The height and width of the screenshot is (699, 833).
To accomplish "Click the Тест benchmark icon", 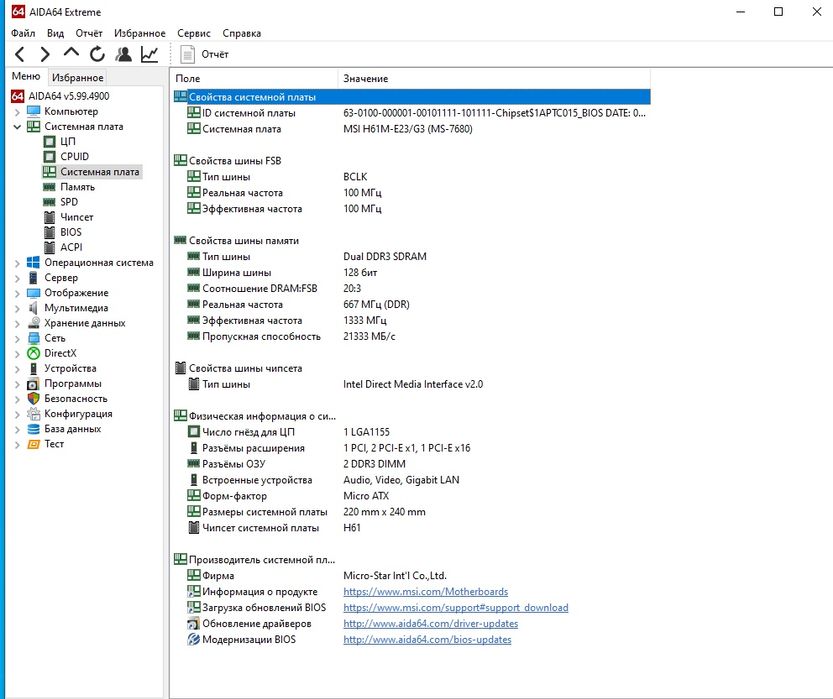I will click(x=33, y=444).
